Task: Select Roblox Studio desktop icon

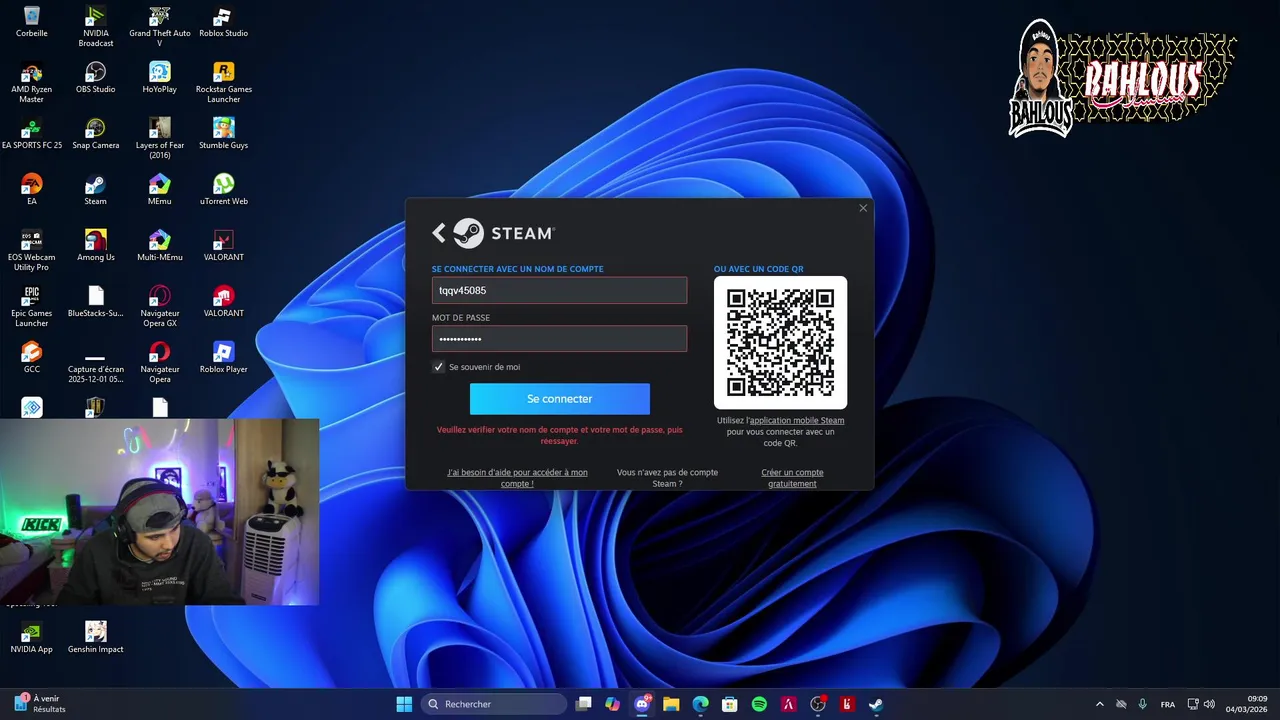Action: [x=224, y=22]
